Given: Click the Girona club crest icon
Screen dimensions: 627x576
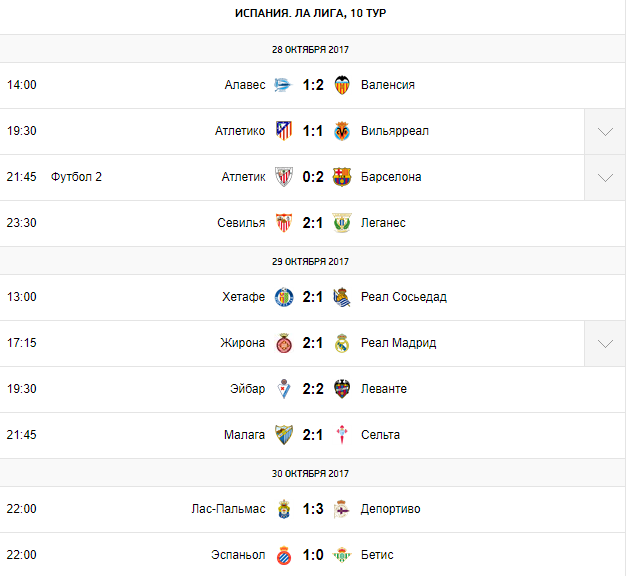Looking at the screenshot, I should coord(284,343).
